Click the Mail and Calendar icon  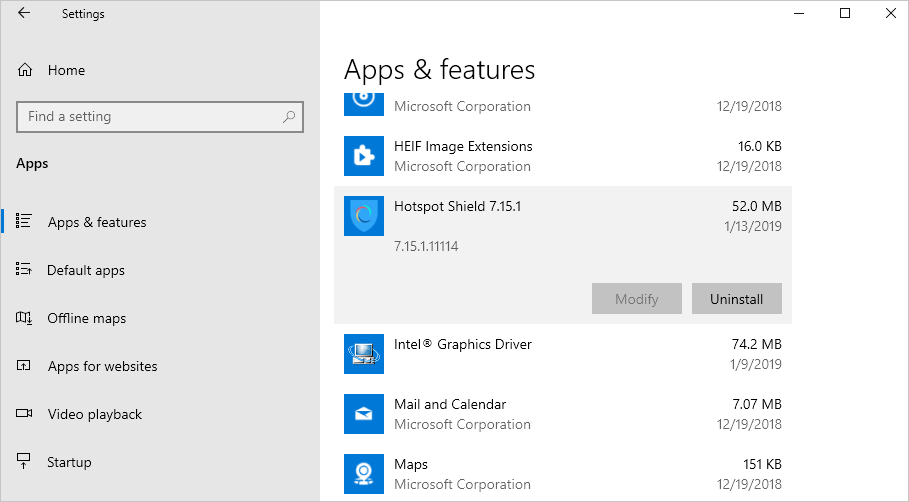click(x=363, y=414)
